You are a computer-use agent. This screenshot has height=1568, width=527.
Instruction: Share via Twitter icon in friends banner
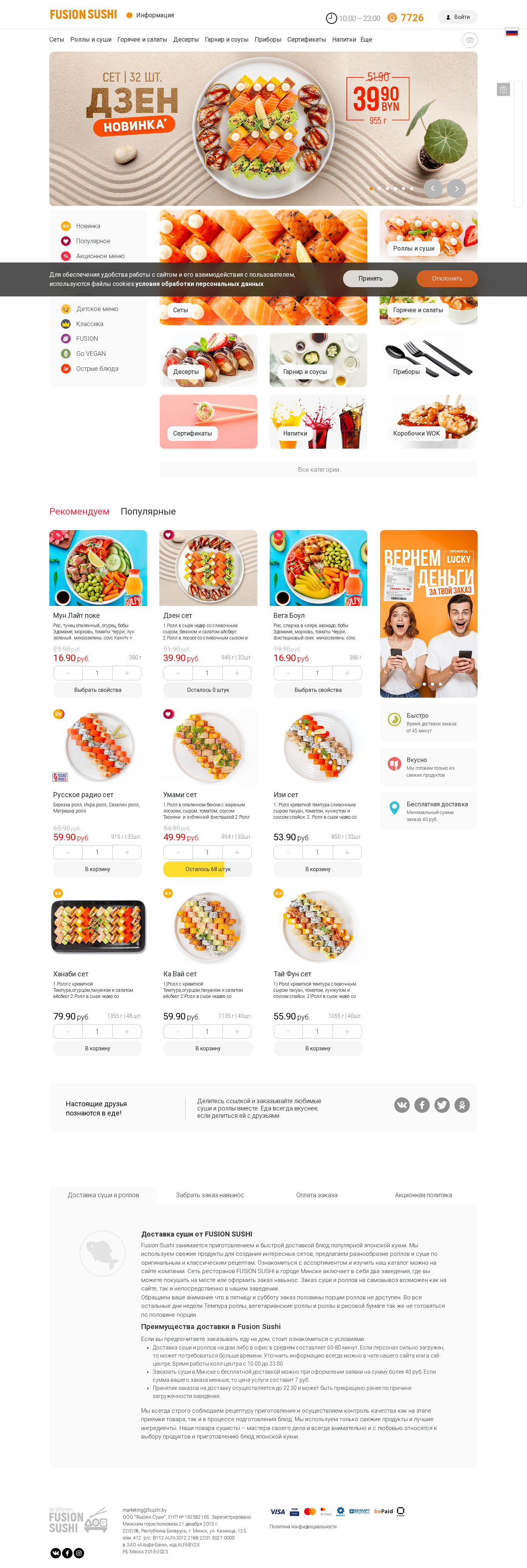(x=442, y=1105)
